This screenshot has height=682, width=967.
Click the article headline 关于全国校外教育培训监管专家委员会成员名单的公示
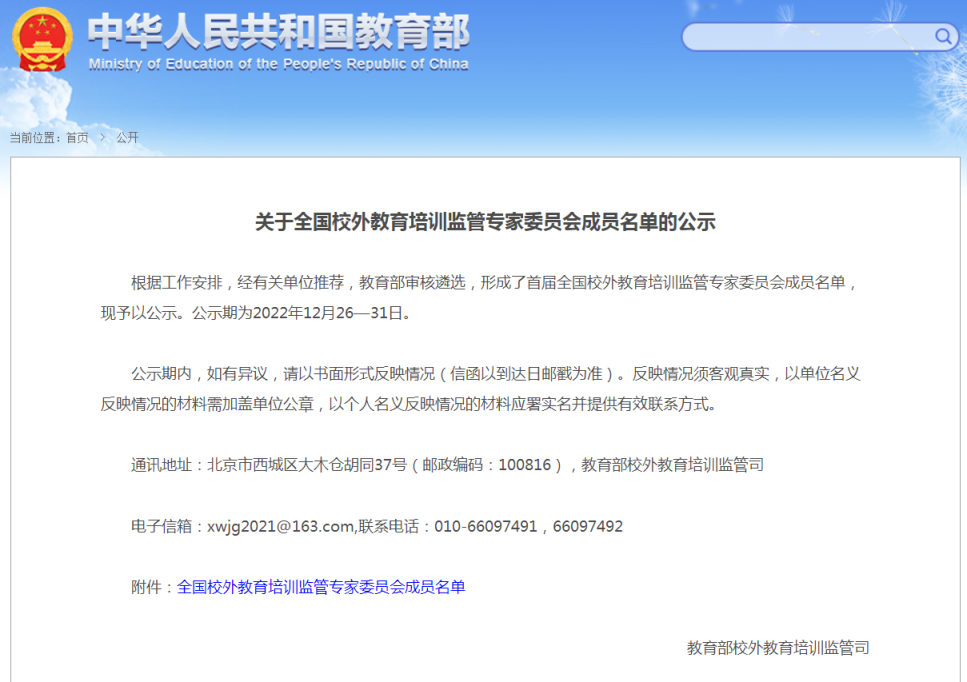[x=485, y=222]
